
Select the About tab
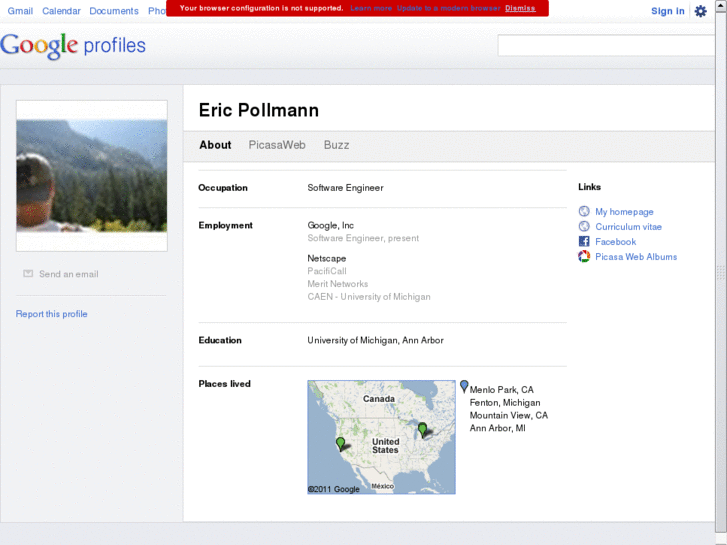pos(215,145)
